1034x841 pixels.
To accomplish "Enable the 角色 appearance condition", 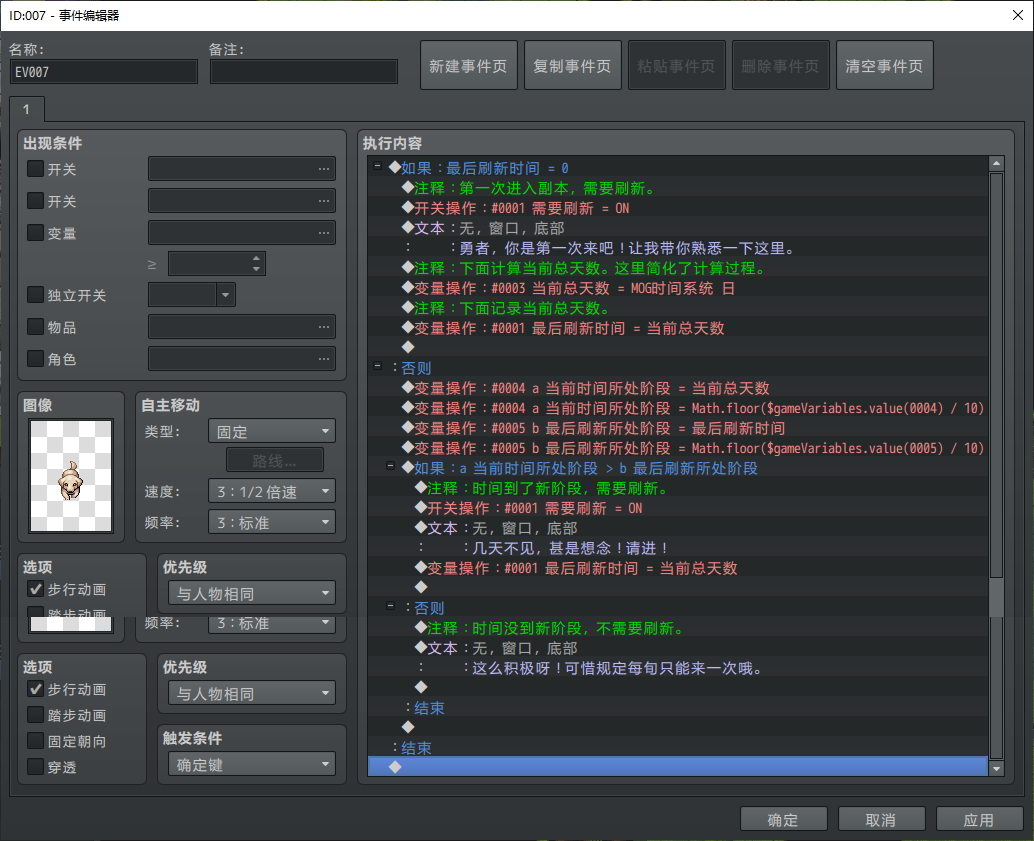I will point(36,359).
